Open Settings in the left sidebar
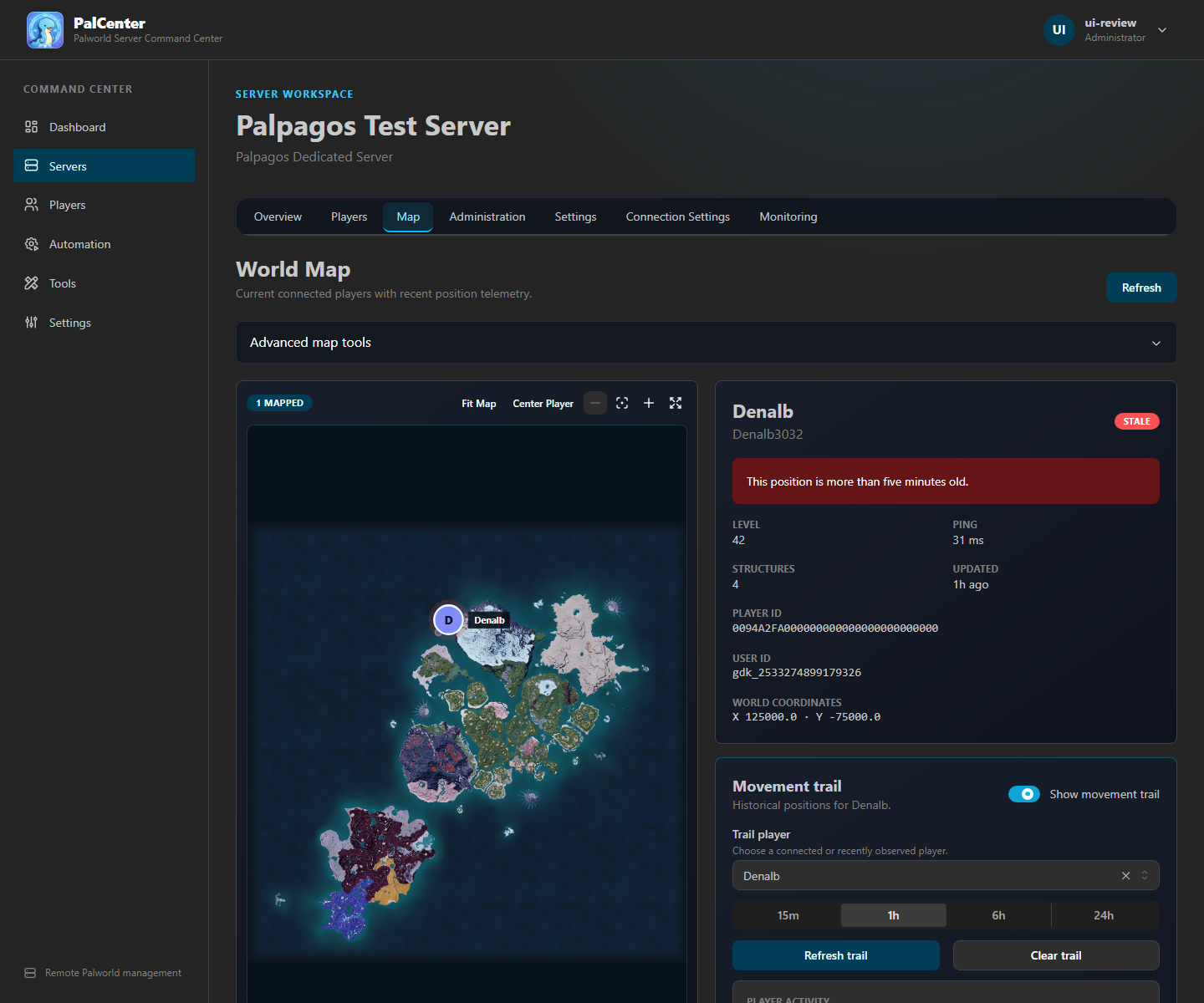Screen dimensions: 1204x1003 coord(105,323)
